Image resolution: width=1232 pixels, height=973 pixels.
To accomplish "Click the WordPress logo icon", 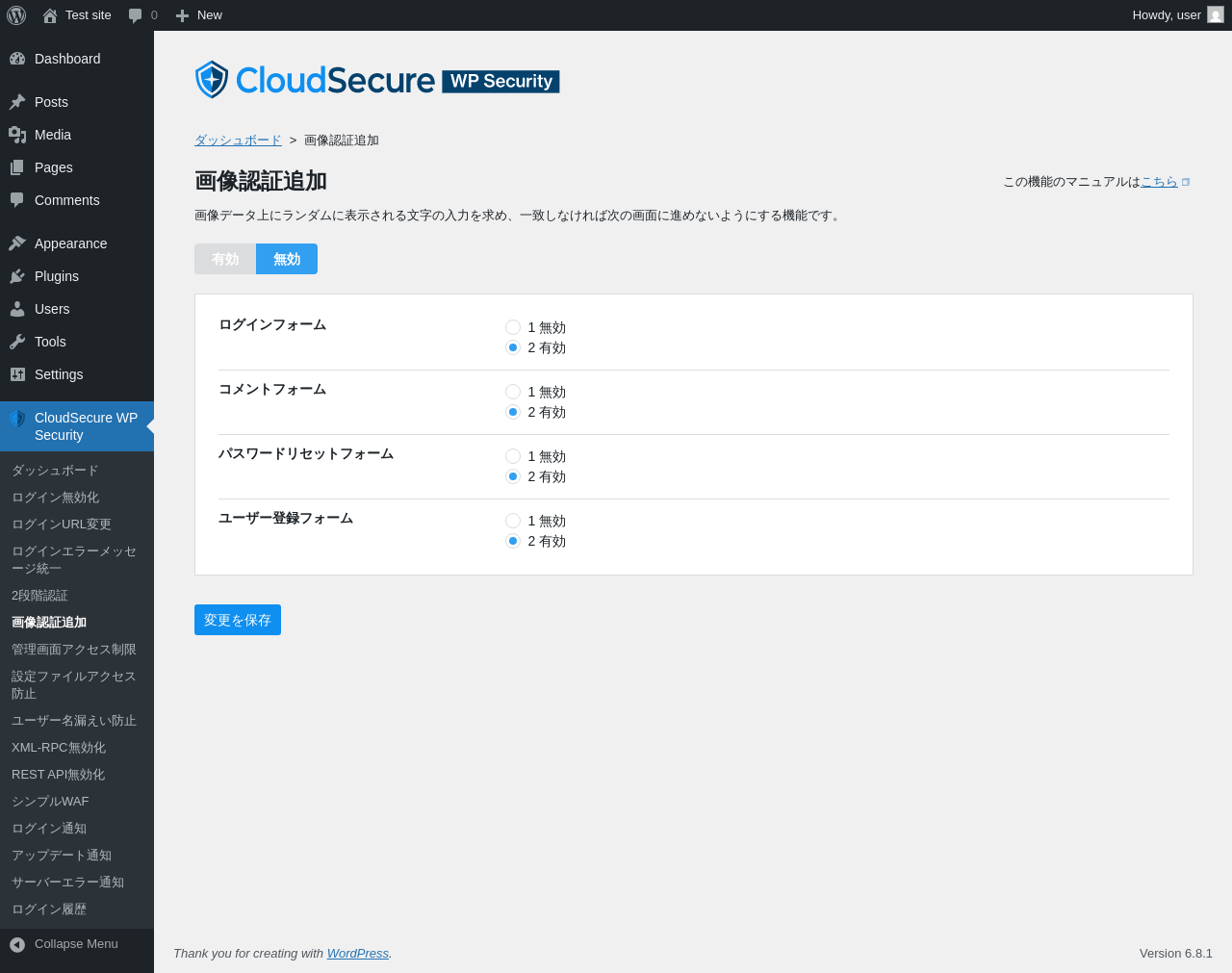I will (x=16, y=15).
